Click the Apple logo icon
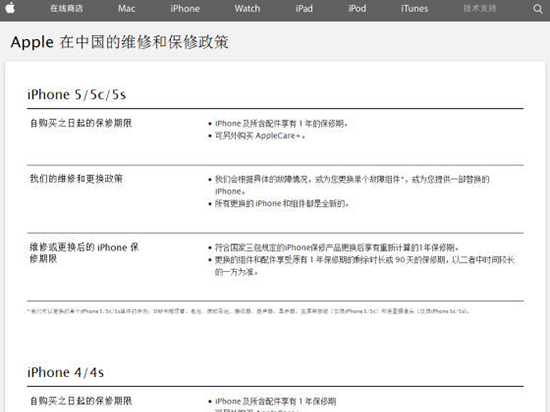Viewport: 550px width, 412px height. (11, 8)
